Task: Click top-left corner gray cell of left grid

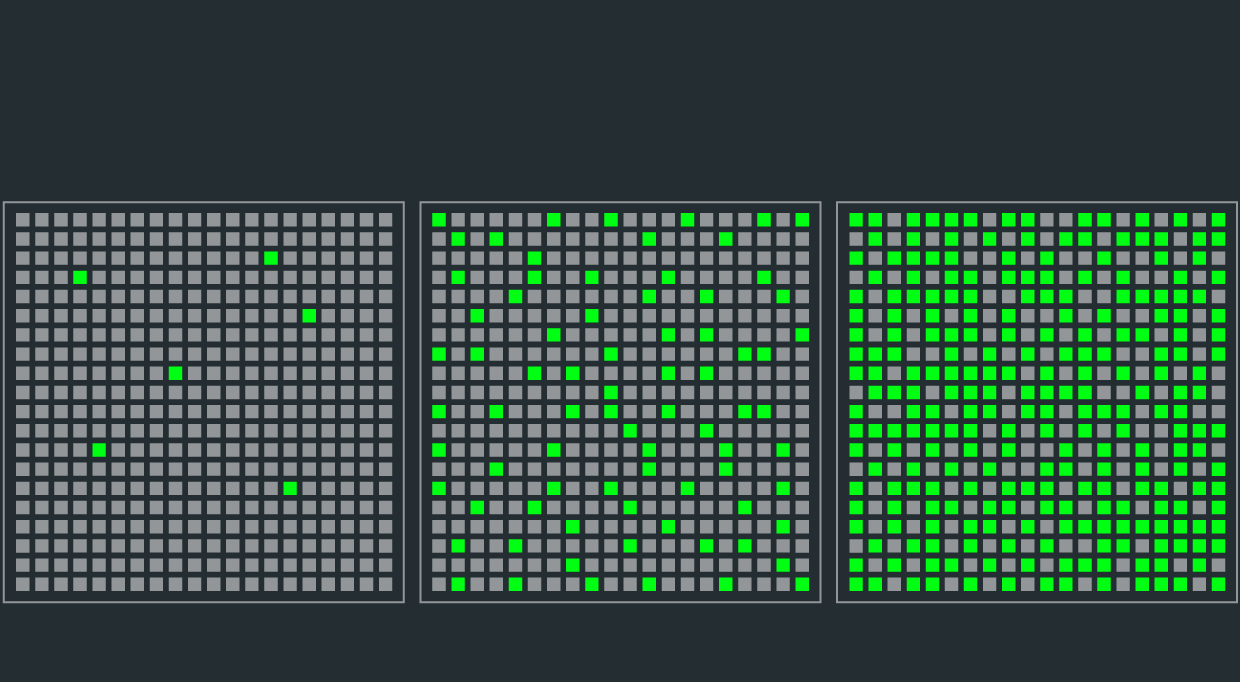Action: [23, 220]
